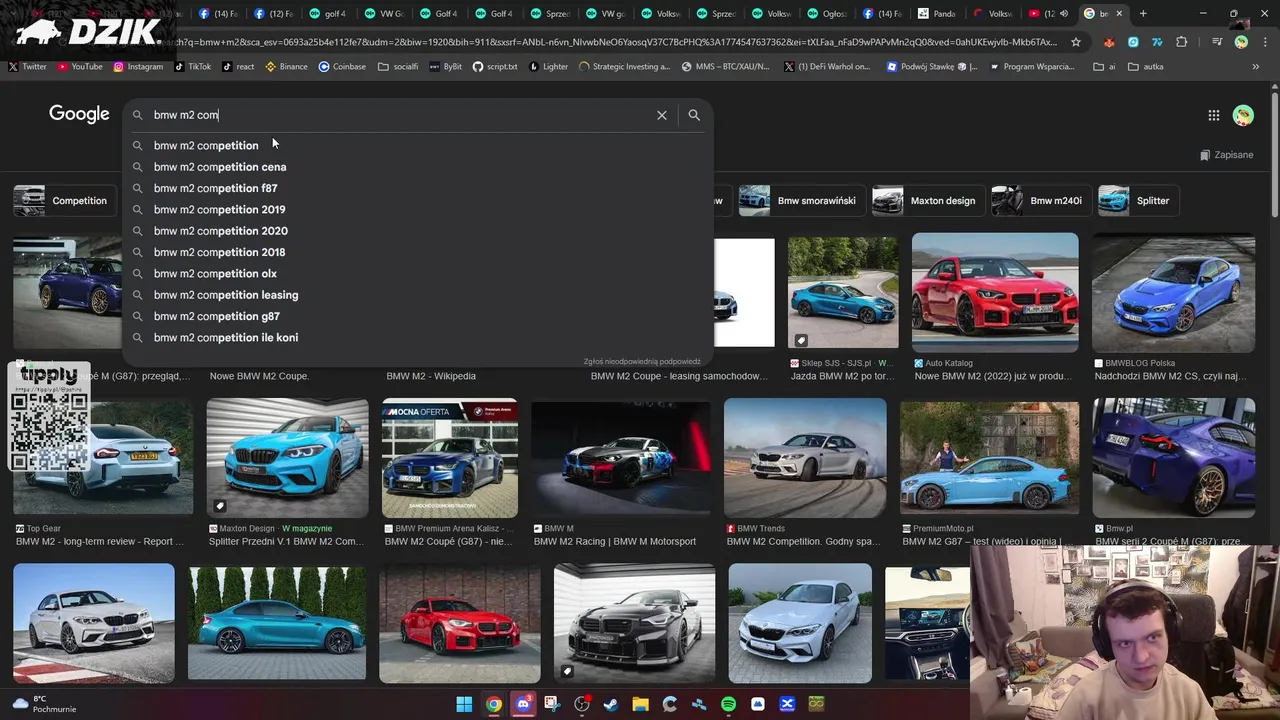1280x720 pixels.
Task: Open Discord from the taskbar
Action: [x=523, y=704]
